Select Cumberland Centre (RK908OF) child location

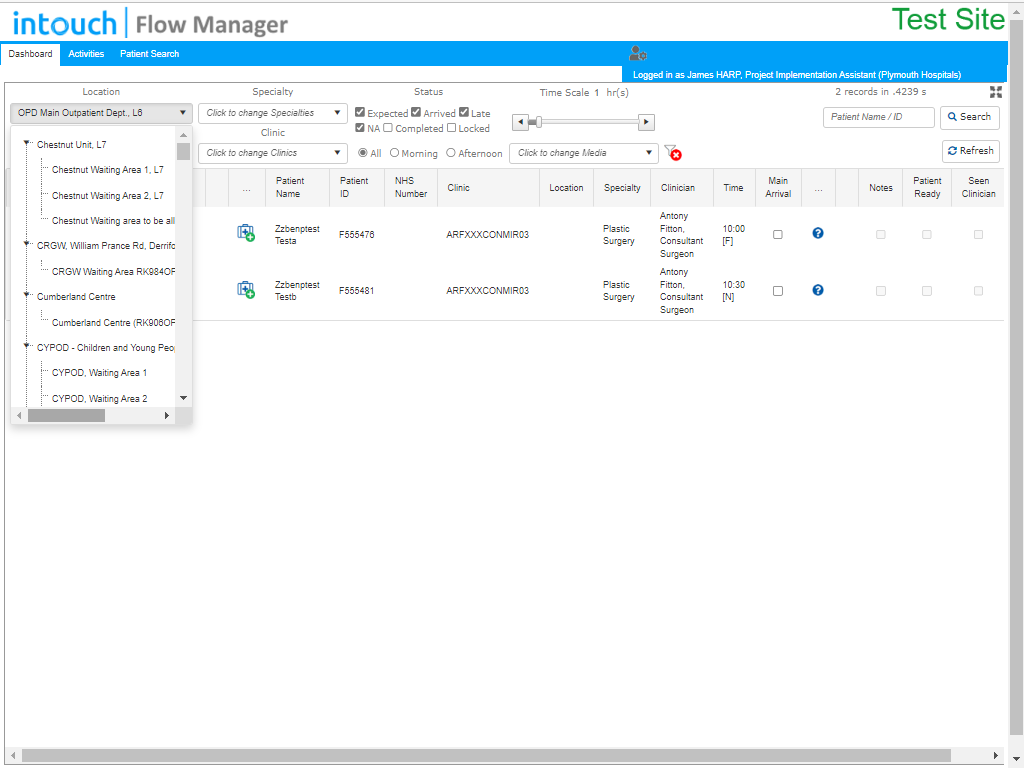click(113, 323)
